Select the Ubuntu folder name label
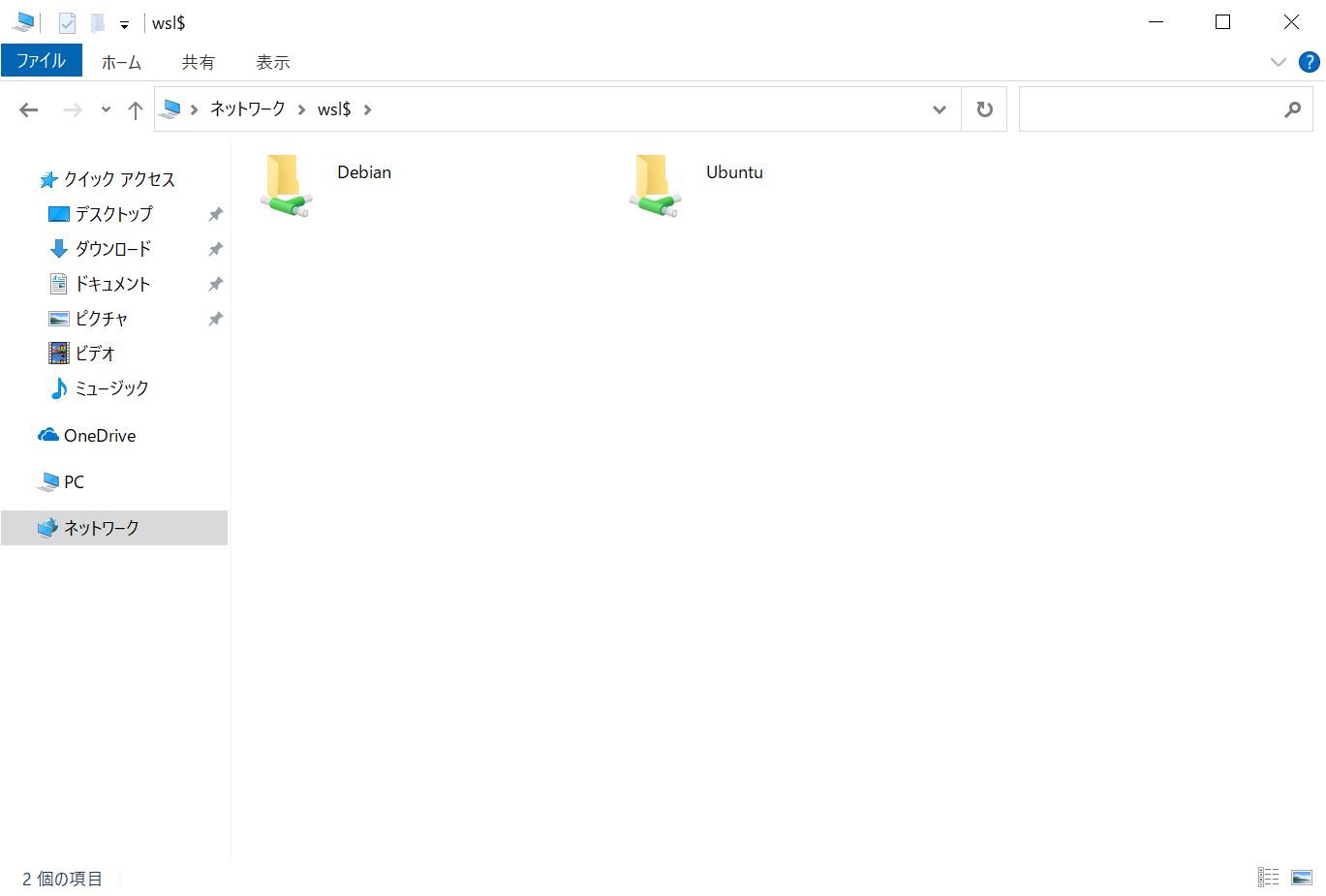The image size is (1326, 896). pos(734,172)
